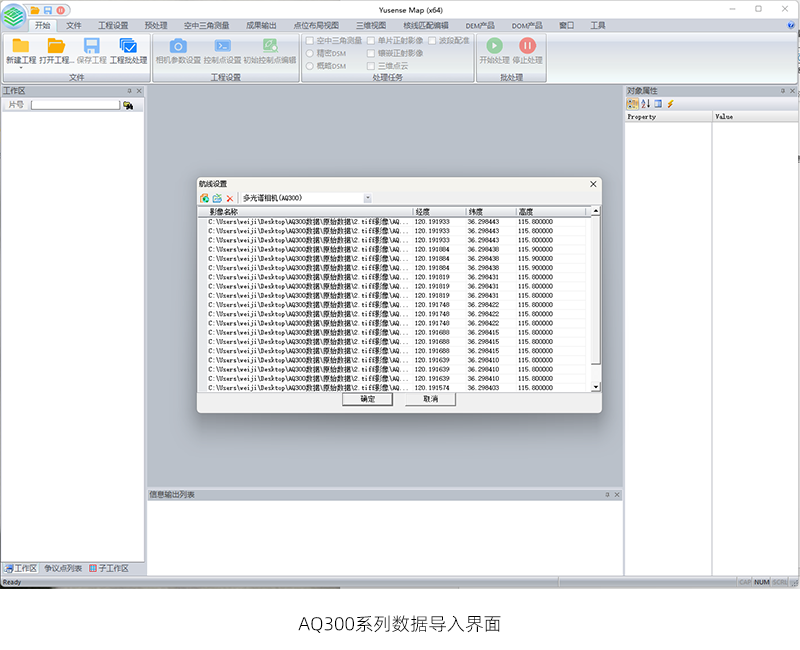Image resolution: width=800 pixels, height=650 pixels.
Task: Open 相机参数设置 camera settings icon
Action: [178, 46]
